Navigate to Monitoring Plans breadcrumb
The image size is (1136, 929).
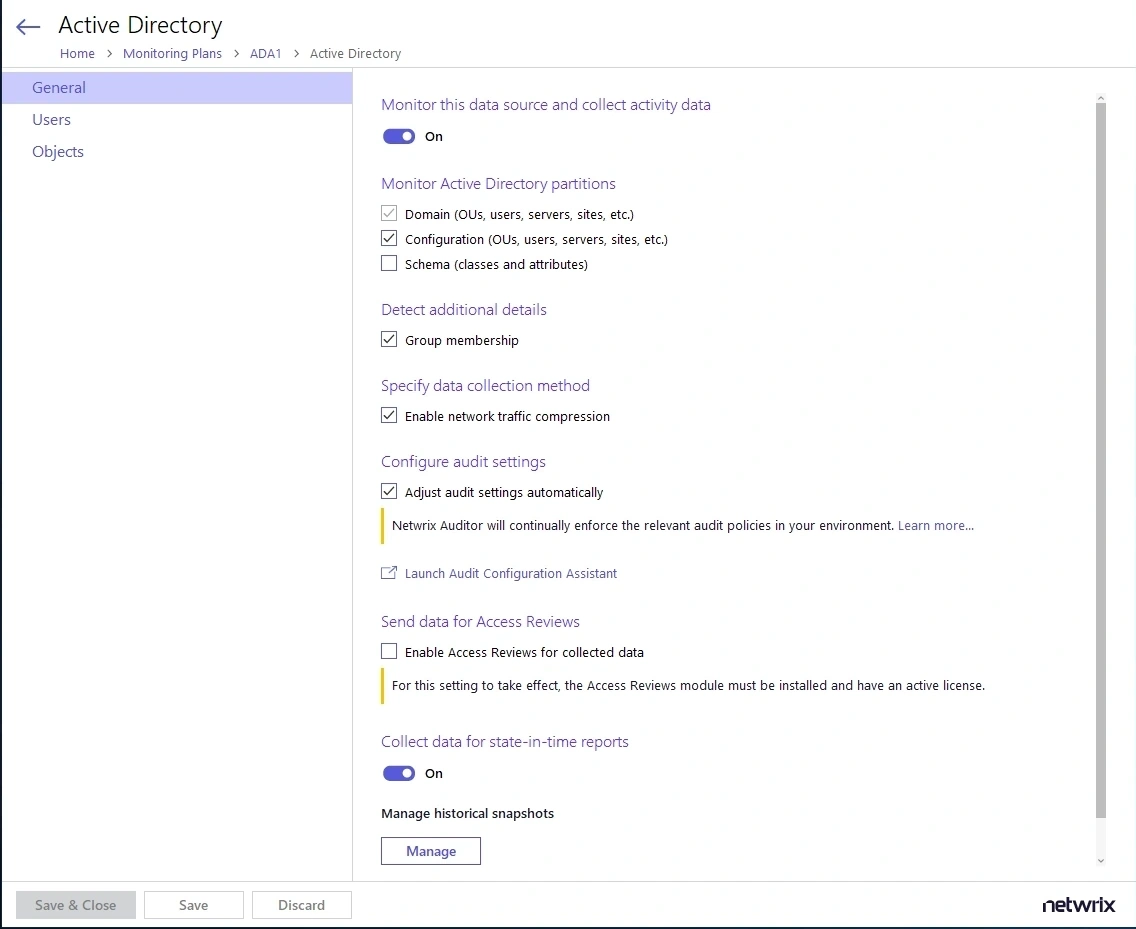pos(172,54)
